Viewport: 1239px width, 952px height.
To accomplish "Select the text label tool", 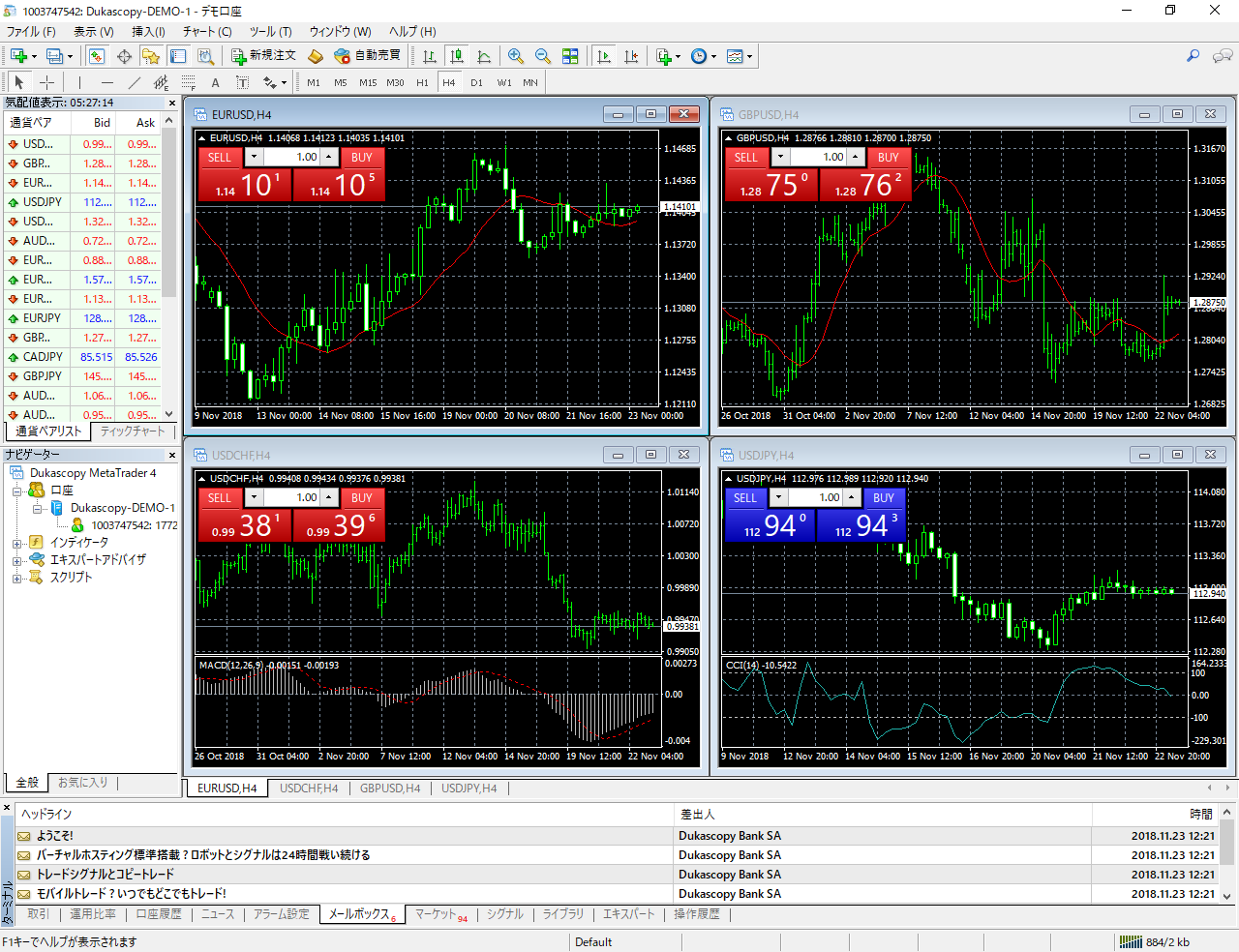I will point(243,82).
